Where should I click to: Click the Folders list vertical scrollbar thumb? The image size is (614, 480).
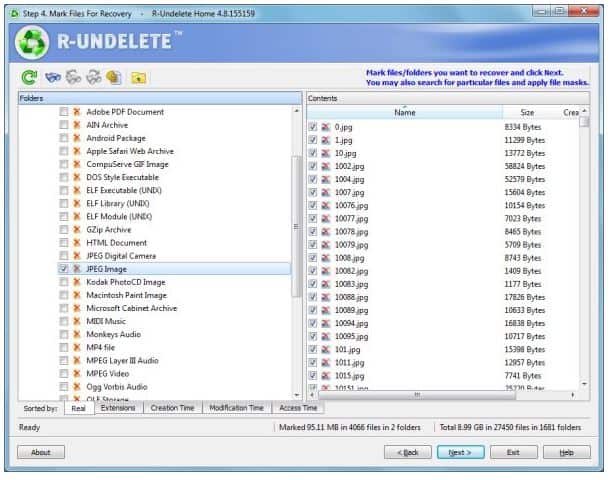[x=296, y=226]
